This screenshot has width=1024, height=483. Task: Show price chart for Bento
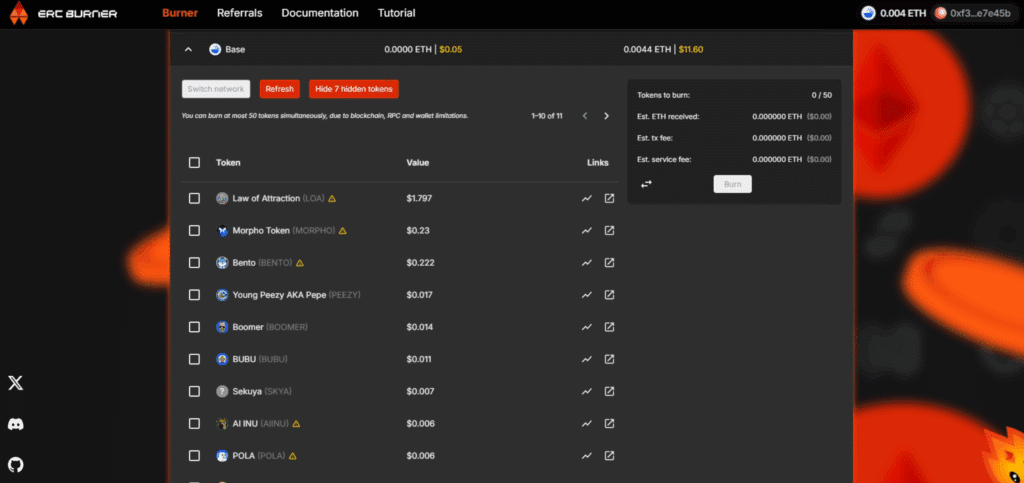[x=586, y=262]
